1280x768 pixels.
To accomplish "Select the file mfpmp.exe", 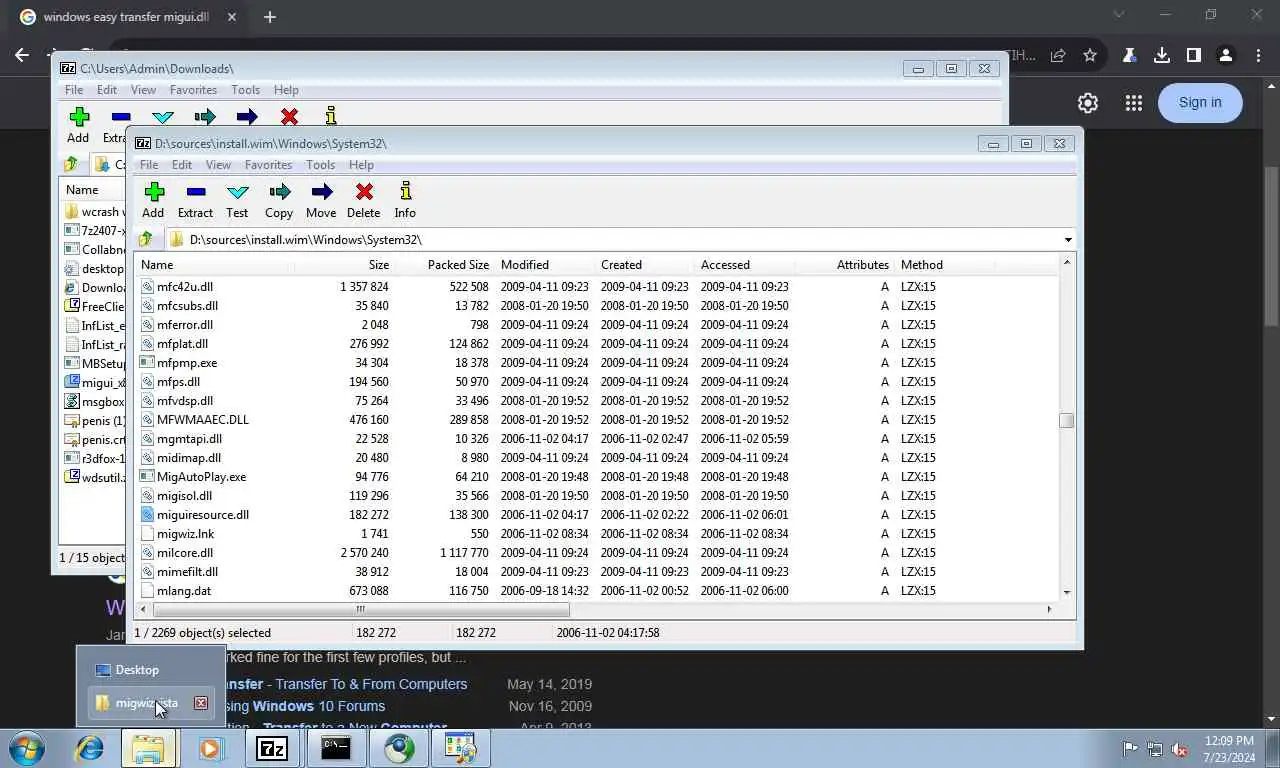I will (187, 363).
